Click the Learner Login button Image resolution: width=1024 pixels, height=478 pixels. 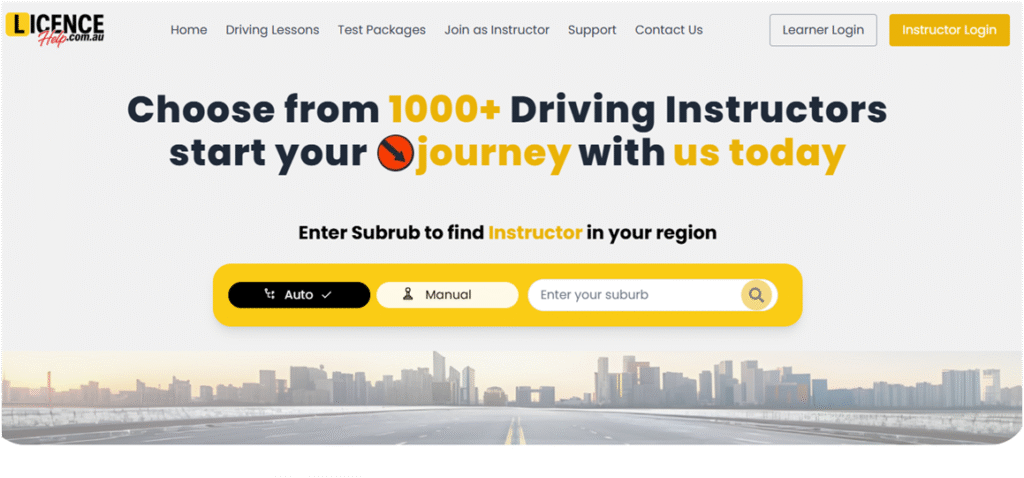tap(823, 30)
